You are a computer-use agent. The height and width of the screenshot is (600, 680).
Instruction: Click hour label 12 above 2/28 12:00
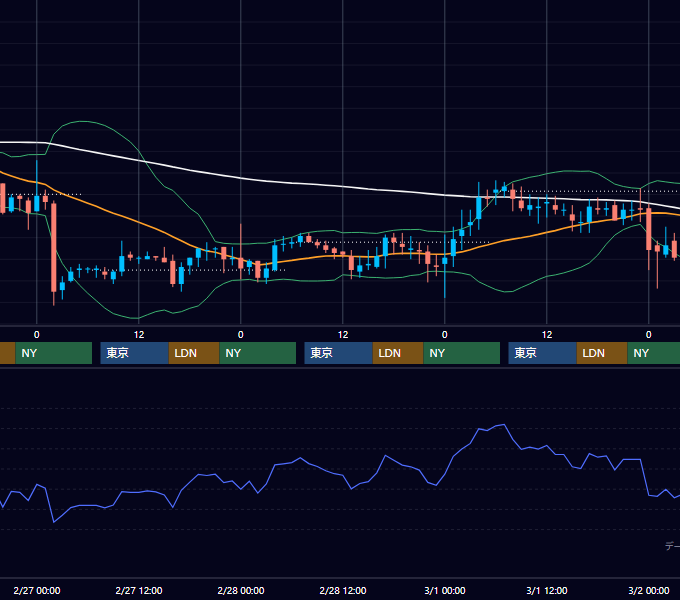[x=343, y=335]
